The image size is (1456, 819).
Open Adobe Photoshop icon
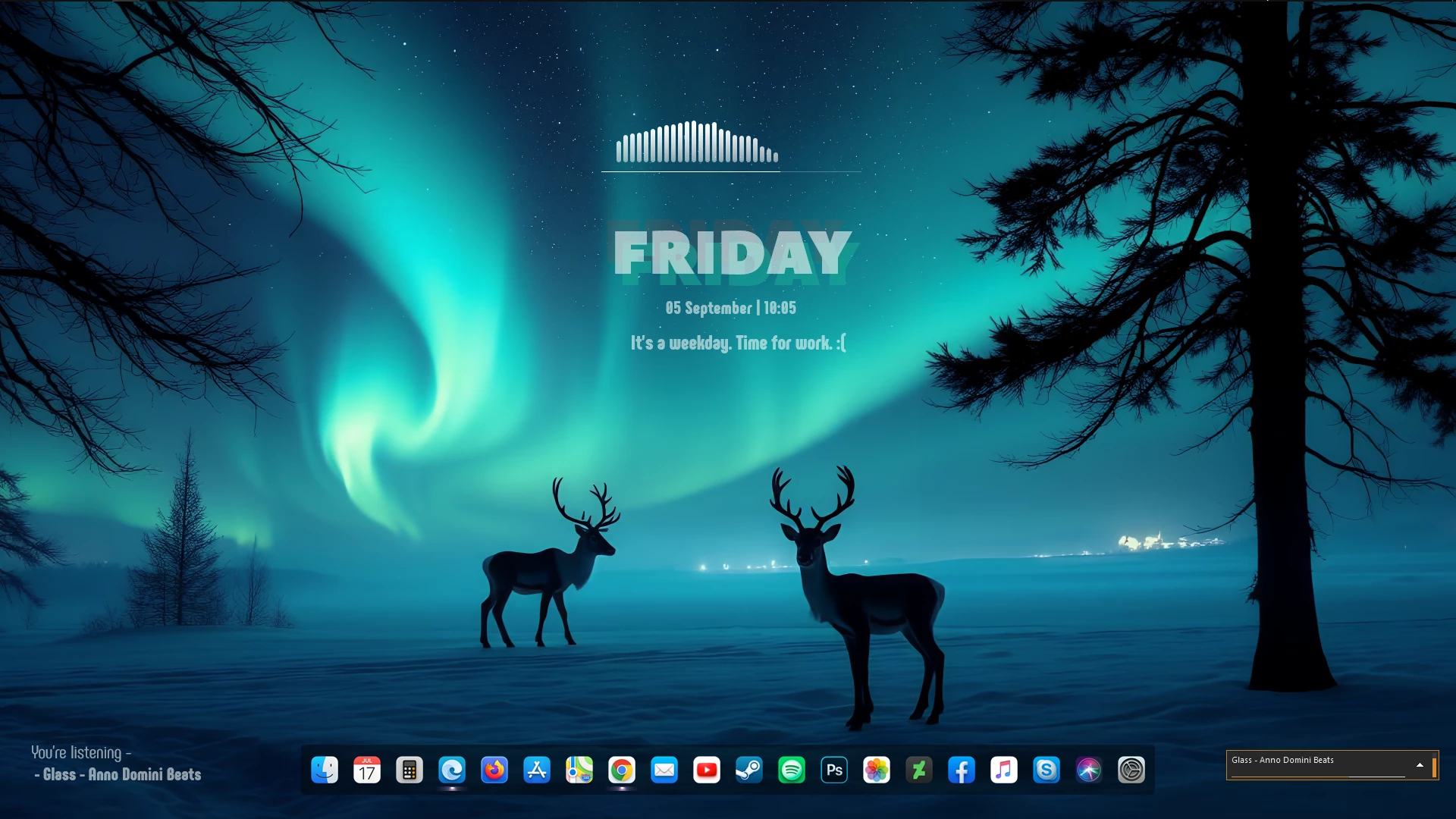834,770
